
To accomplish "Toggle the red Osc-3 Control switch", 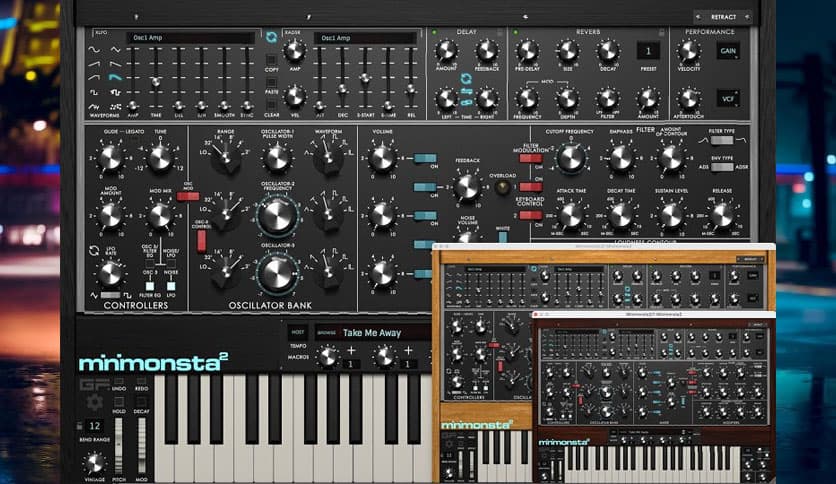I will 202,241.
